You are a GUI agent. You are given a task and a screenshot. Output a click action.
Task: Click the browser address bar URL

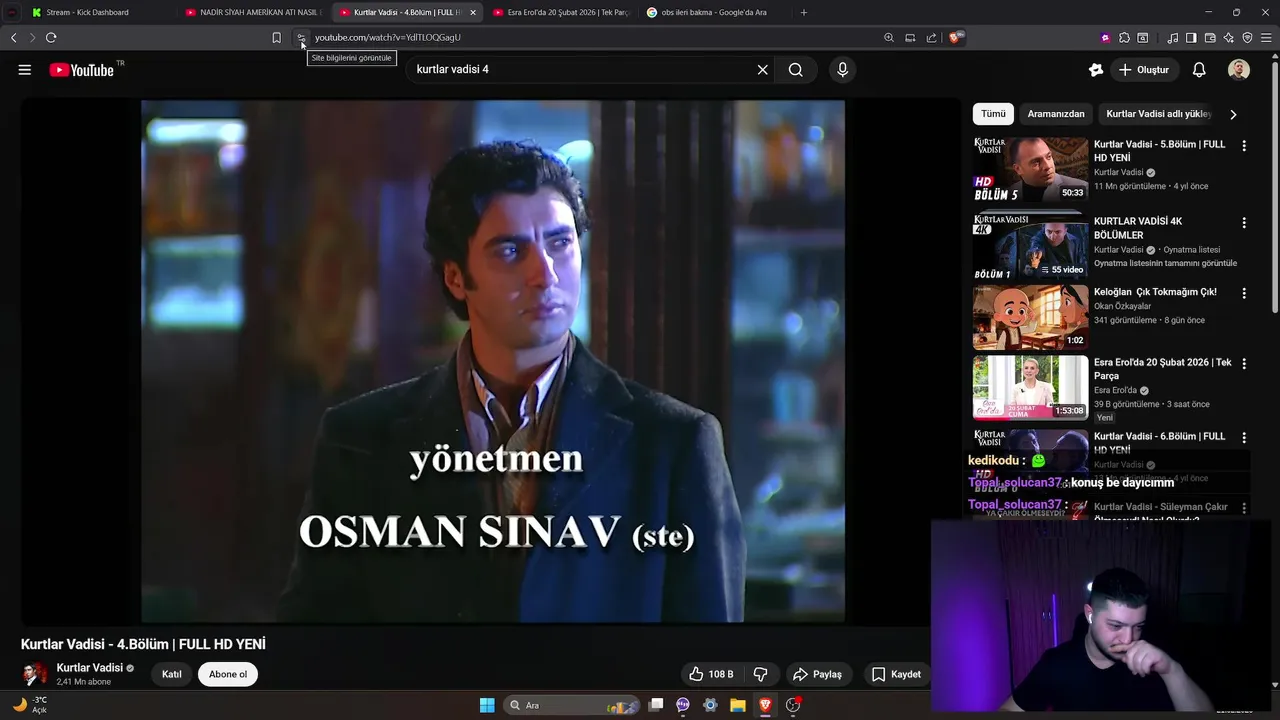(x=388, y=38)
